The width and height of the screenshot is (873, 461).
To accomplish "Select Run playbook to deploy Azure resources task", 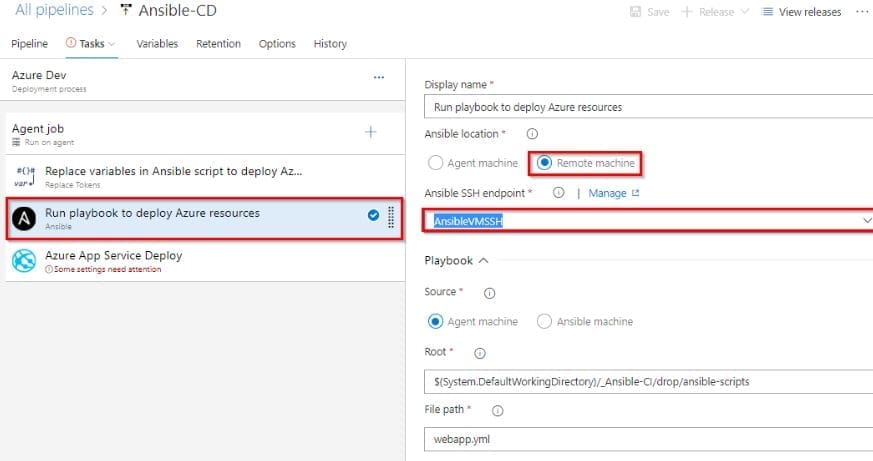I will tap(205, 218).
